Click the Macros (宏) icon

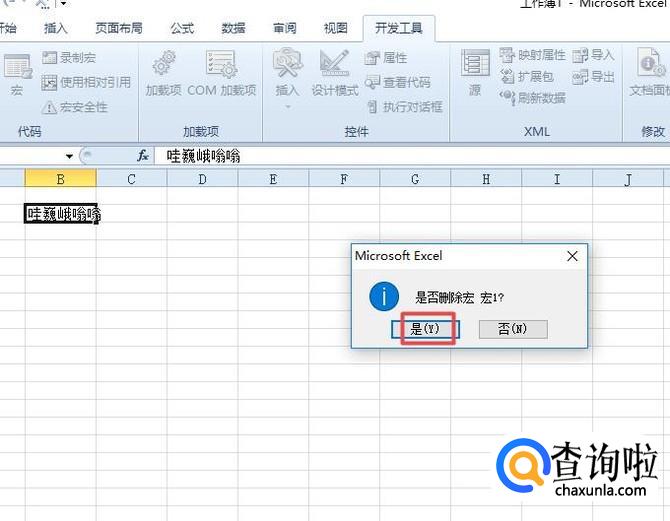(x=17, y=75)
